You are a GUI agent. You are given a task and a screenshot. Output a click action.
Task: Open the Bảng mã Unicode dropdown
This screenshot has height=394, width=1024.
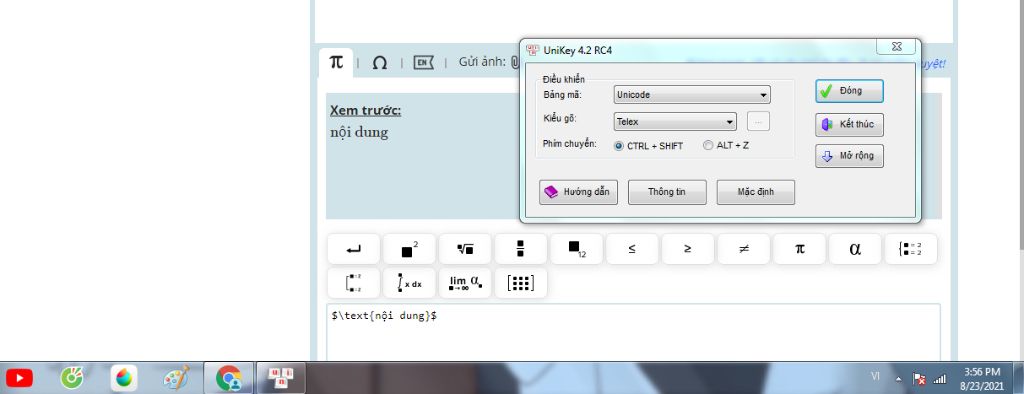pyautogui.click(x=692, y=95)
